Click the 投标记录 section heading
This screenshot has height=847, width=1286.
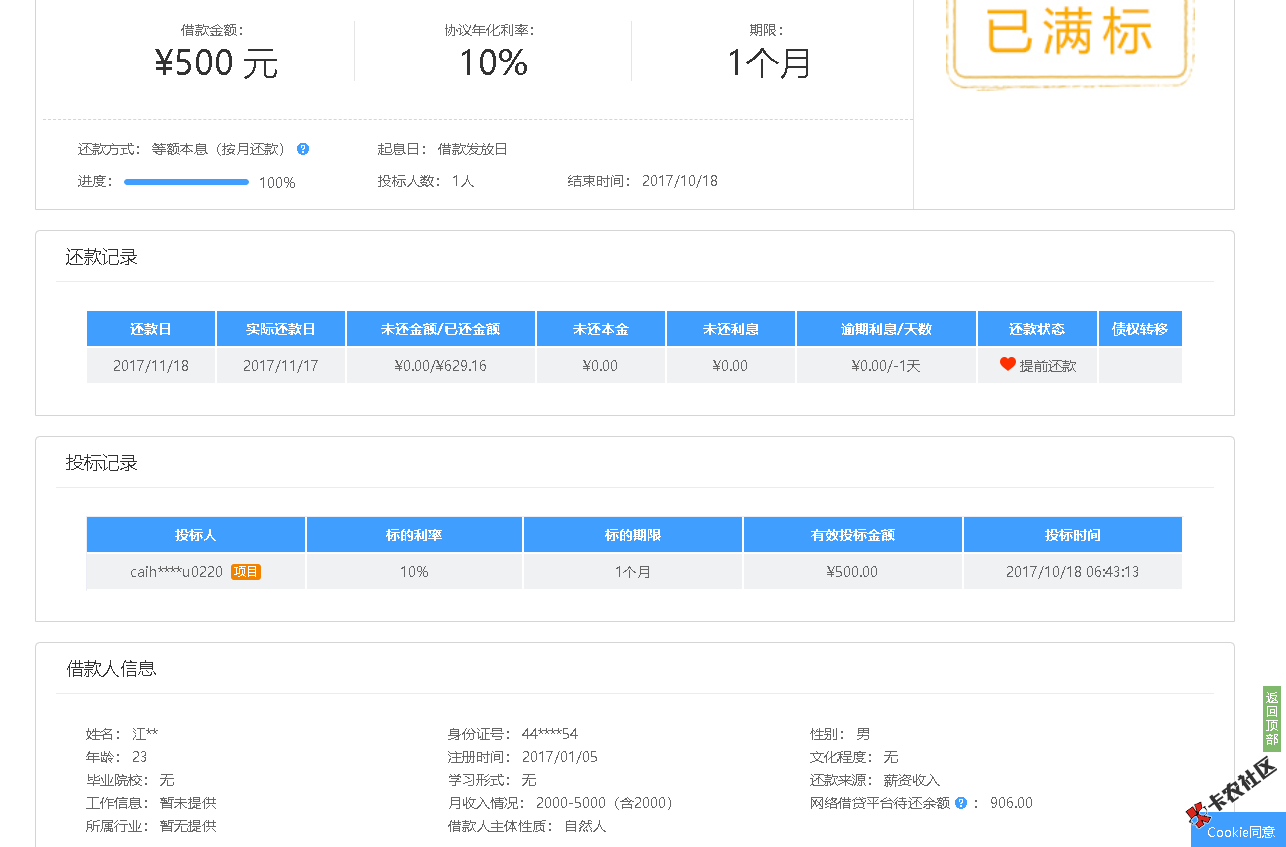pos(102,463)
